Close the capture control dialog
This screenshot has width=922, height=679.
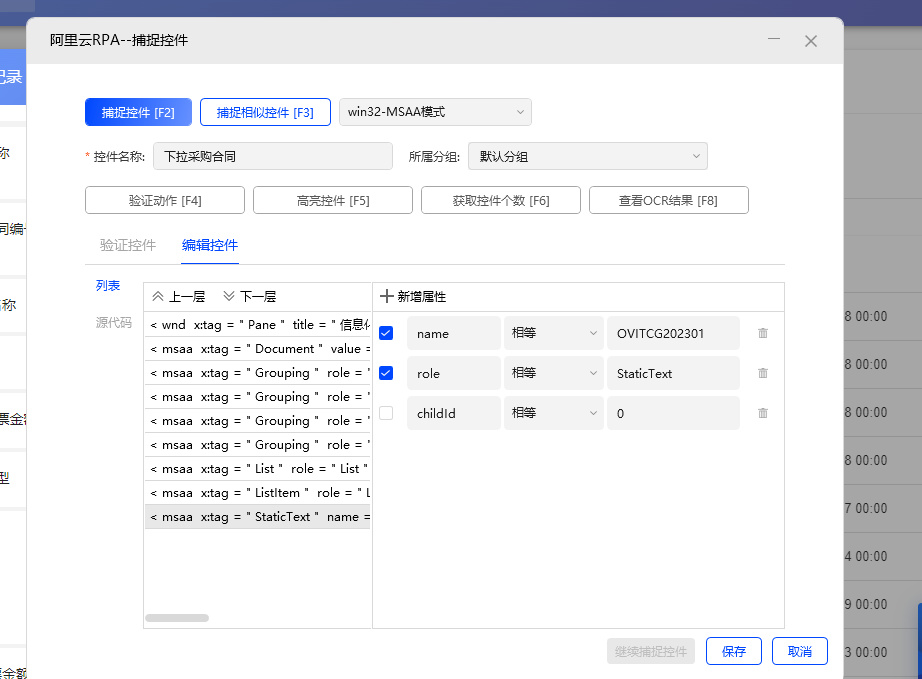[811, 41]
